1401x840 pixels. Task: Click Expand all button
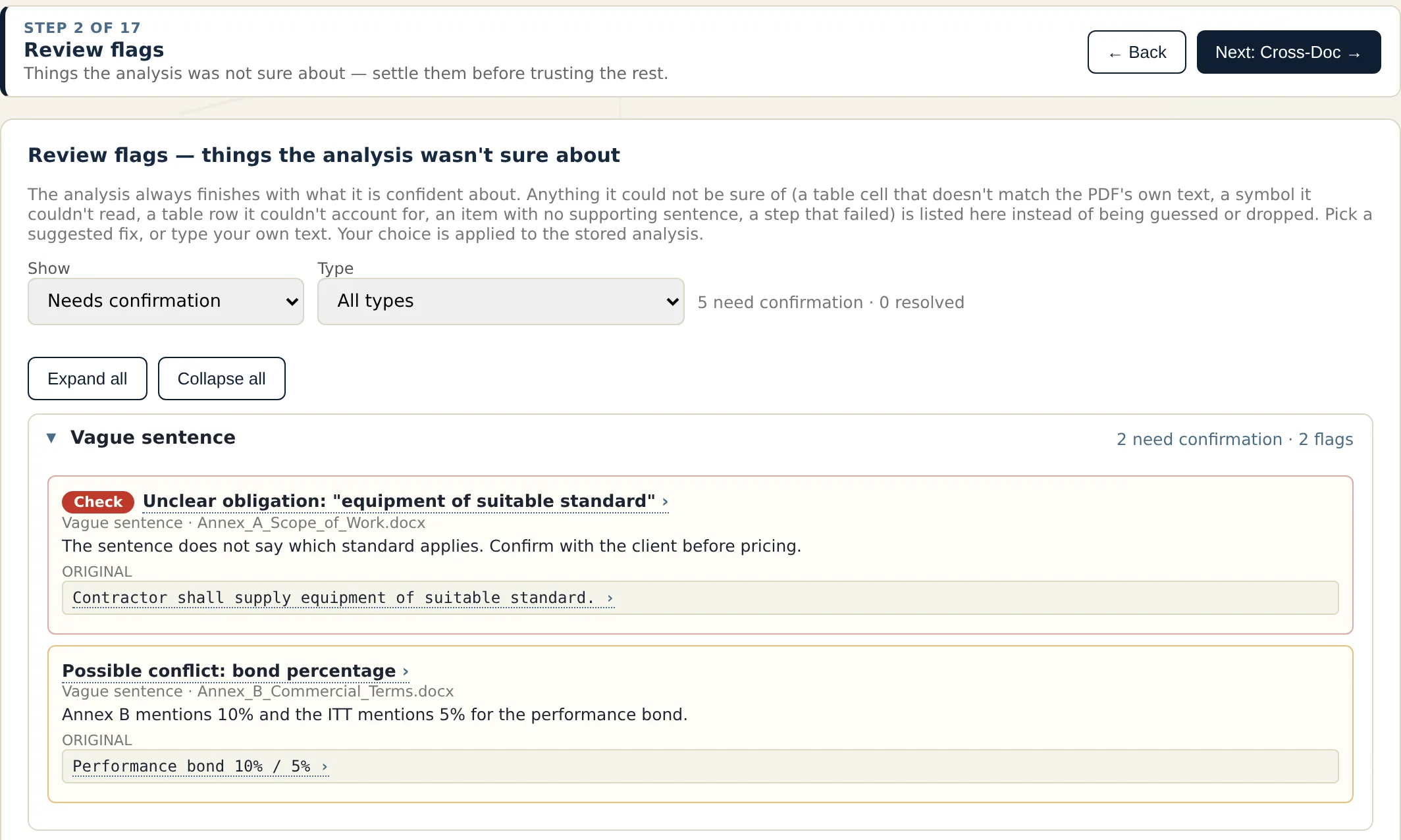[88, 379]
